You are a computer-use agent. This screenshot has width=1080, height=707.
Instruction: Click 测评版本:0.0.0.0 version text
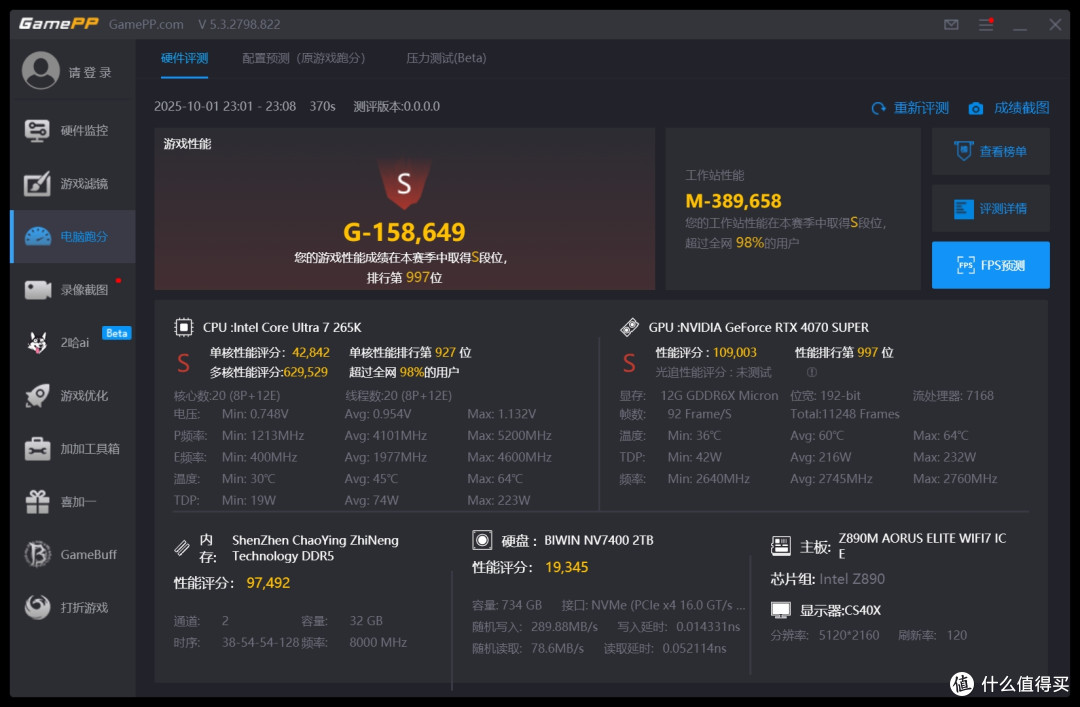397,107
